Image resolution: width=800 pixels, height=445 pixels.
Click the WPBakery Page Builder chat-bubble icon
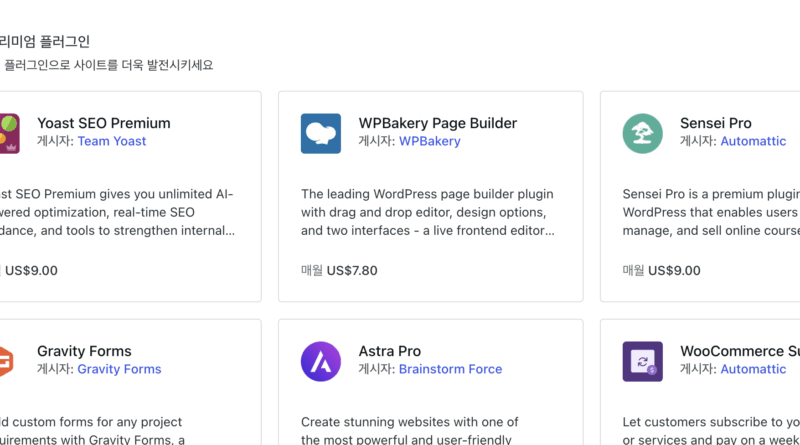click(x=321, y=134)
